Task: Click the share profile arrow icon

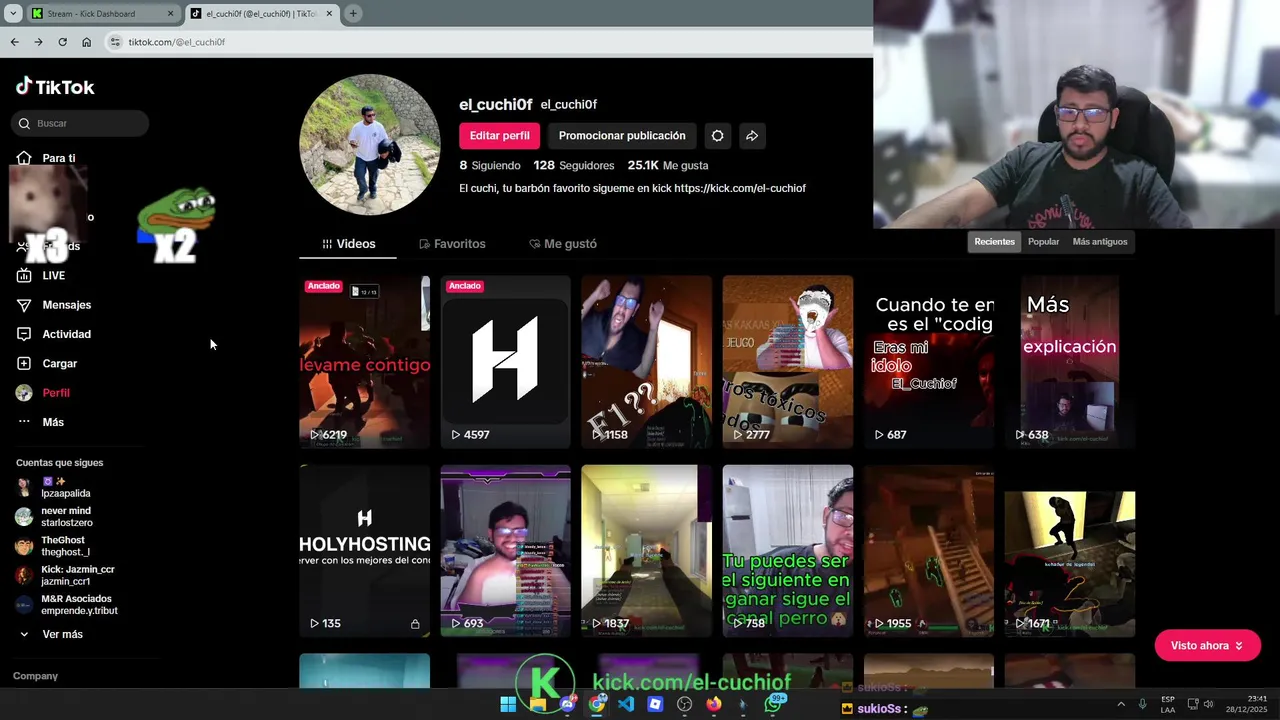Action: (x=752, y=136)
